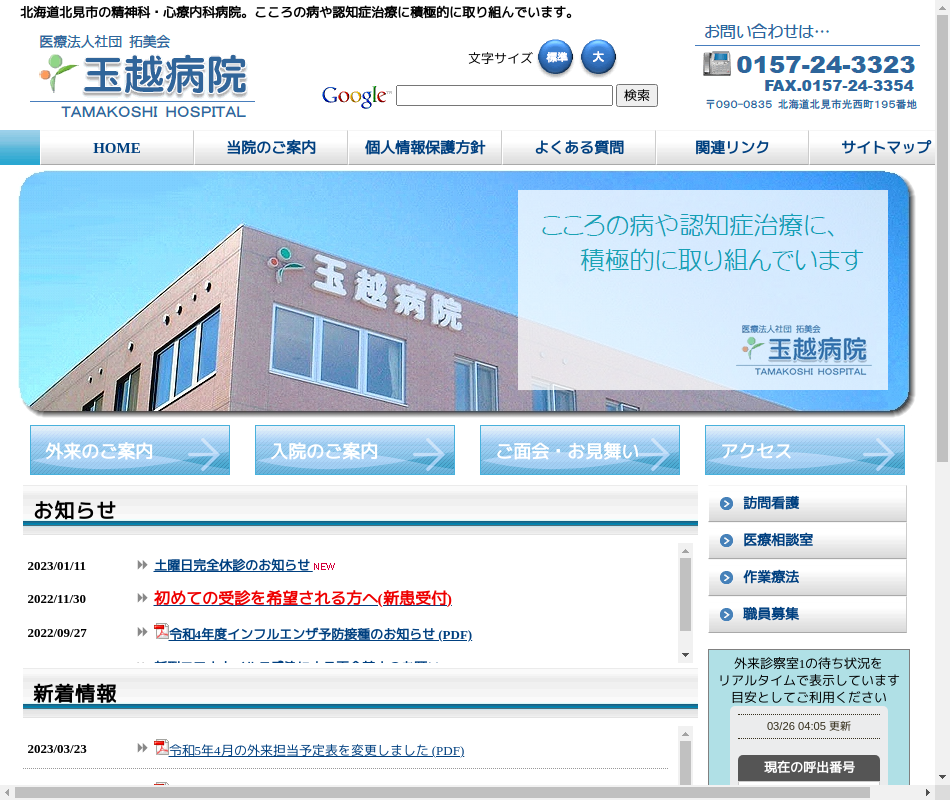Click the Google search input field
950x800 pixels.
click(x=504, y=96)
